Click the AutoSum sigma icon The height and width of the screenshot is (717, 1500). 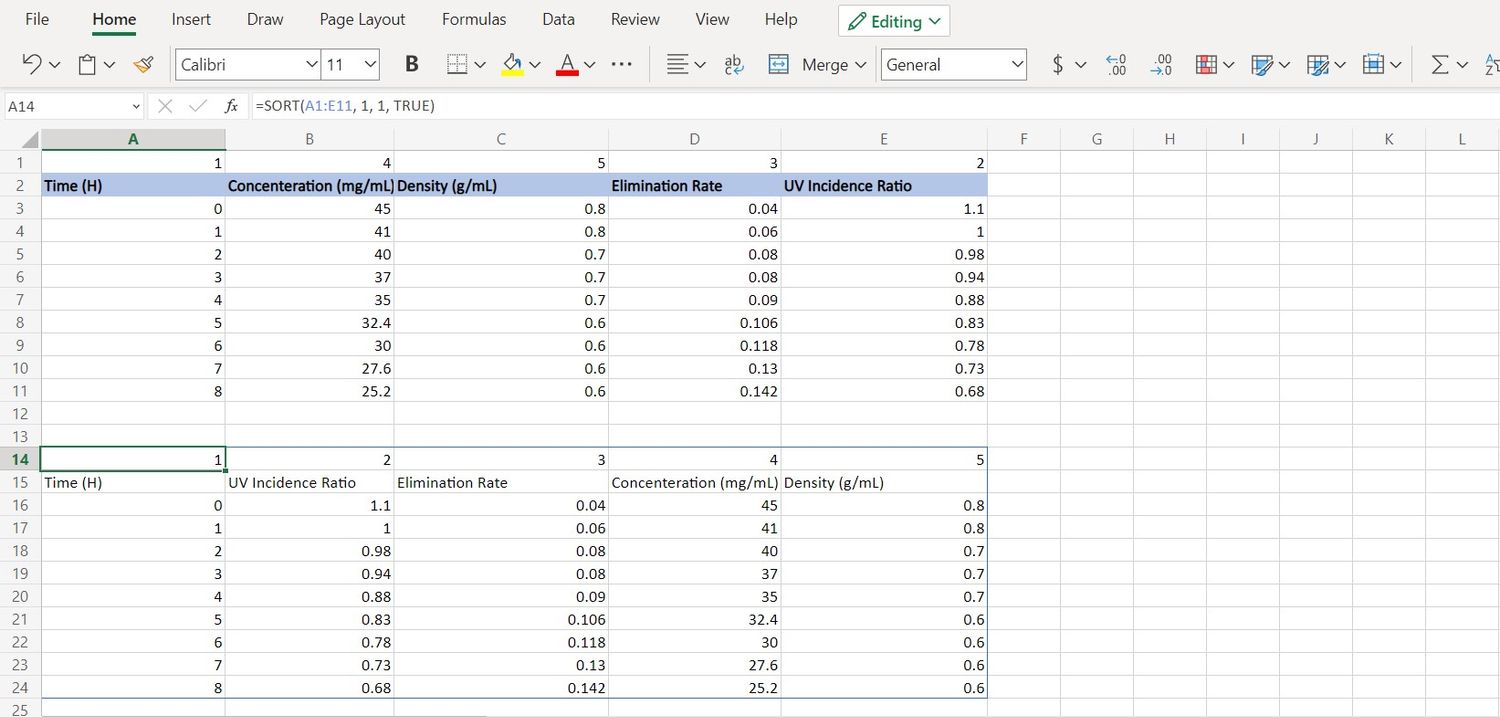(1440, 64)
